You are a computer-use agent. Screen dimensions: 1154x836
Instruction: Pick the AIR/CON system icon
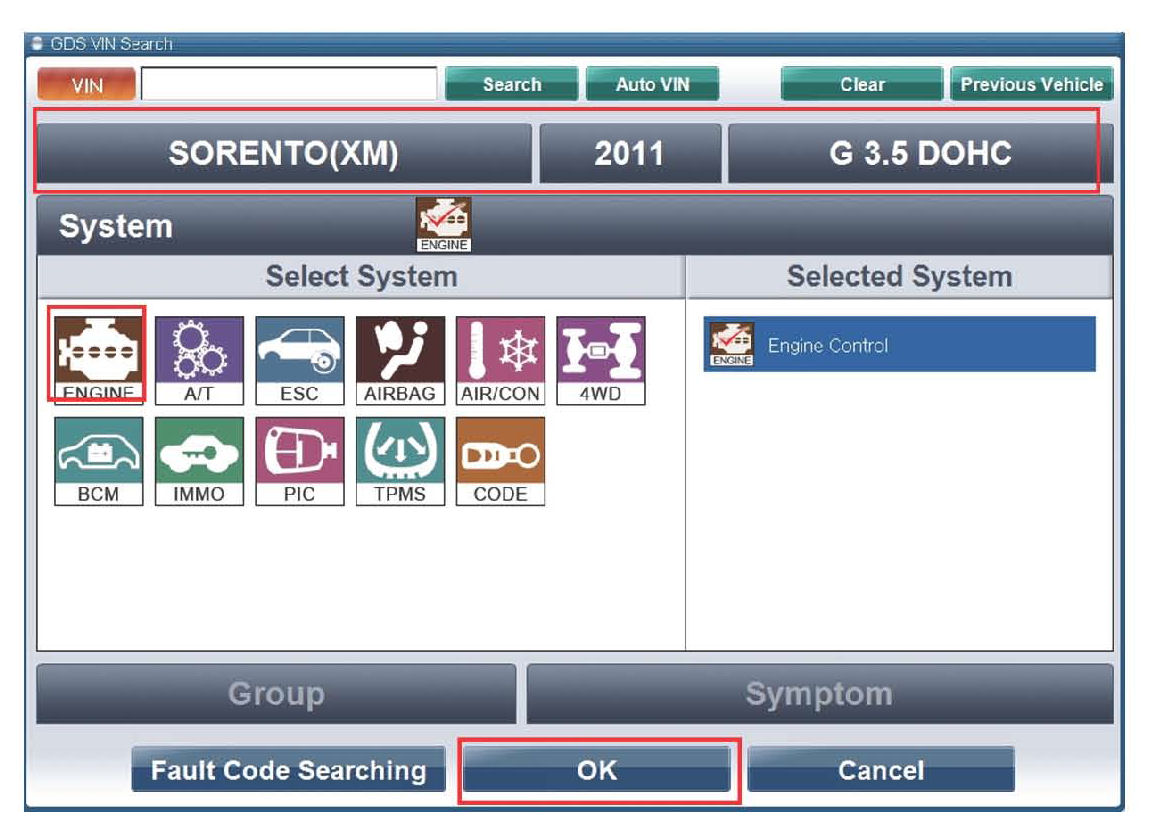[x=500, y=358]
